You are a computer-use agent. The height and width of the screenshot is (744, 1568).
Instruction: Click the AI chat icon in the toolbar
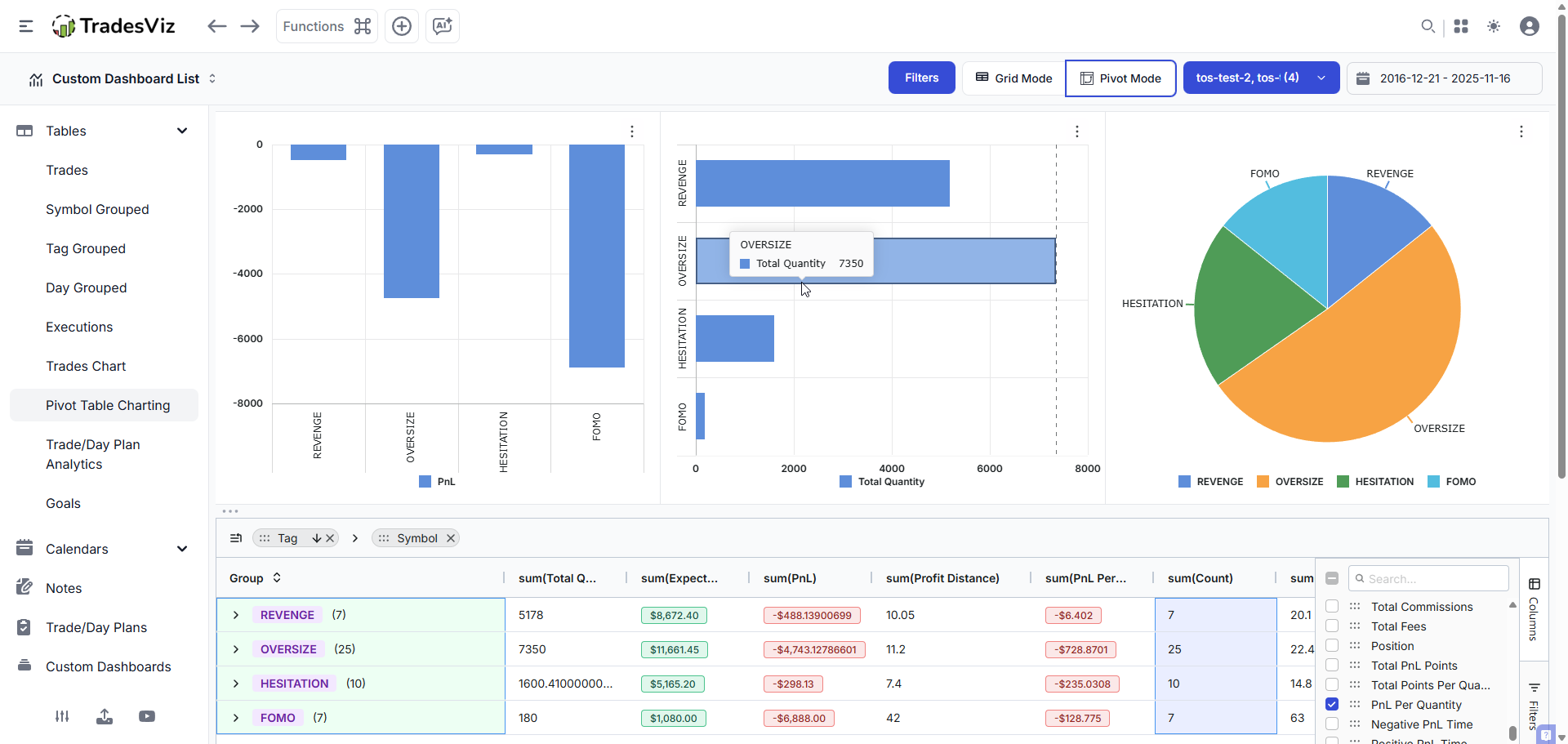[442, 25]
